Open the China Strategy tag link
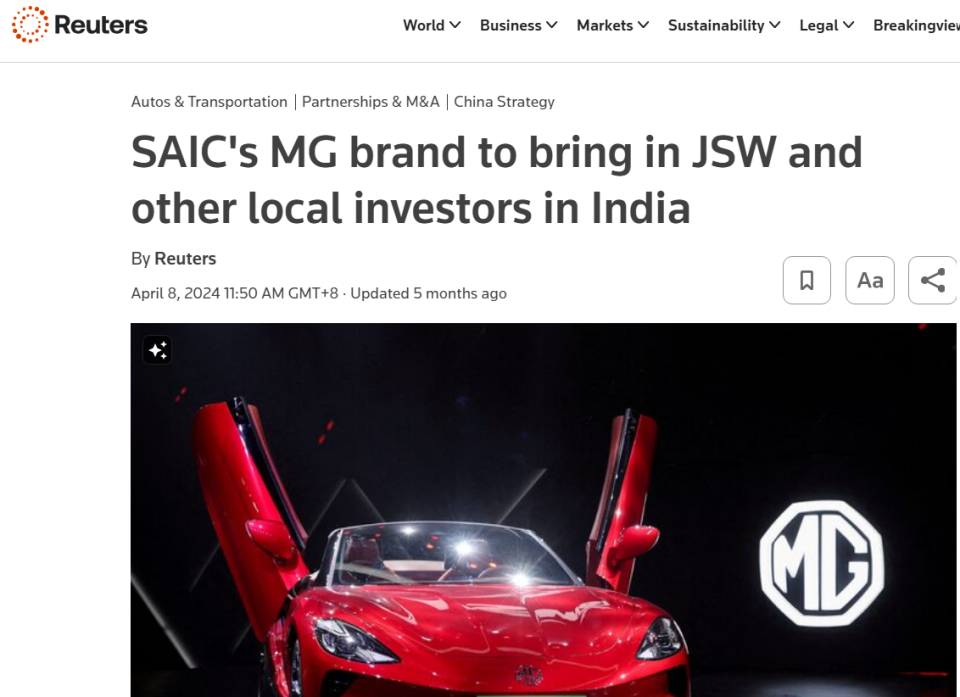The image size is (960, 697). click(x=504, y=102)
